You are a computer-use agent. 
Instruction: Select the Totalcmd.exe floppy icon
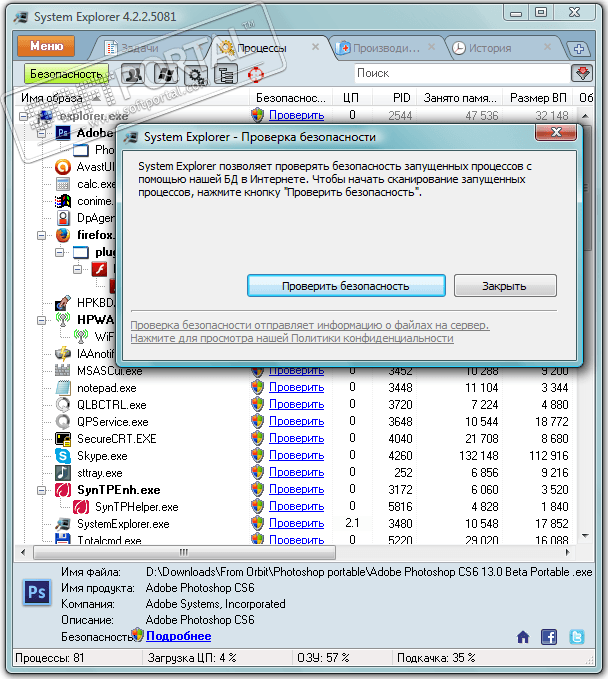(63, 539)
